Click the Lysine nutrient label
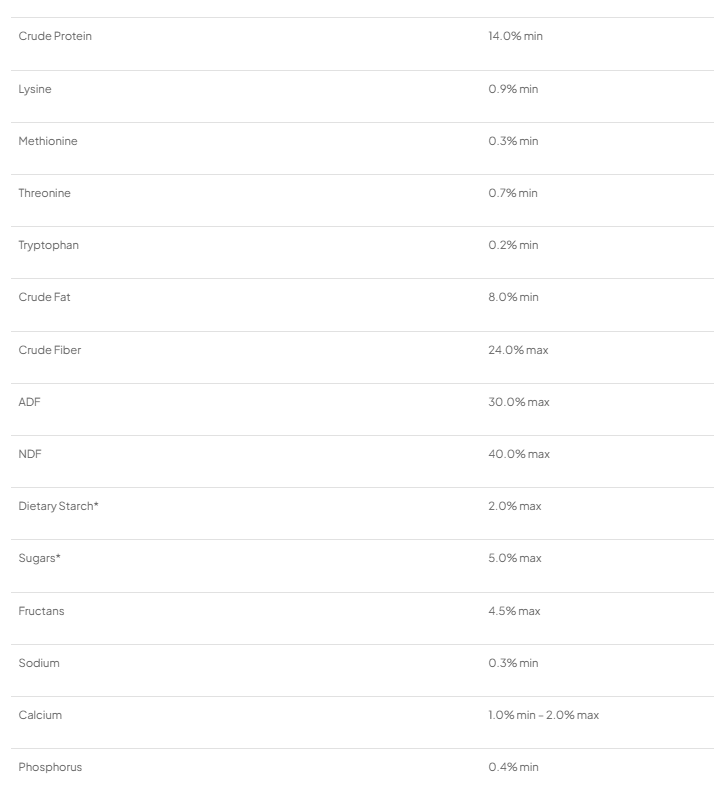Screen dimensions: 714x795 tap(35, 89)
